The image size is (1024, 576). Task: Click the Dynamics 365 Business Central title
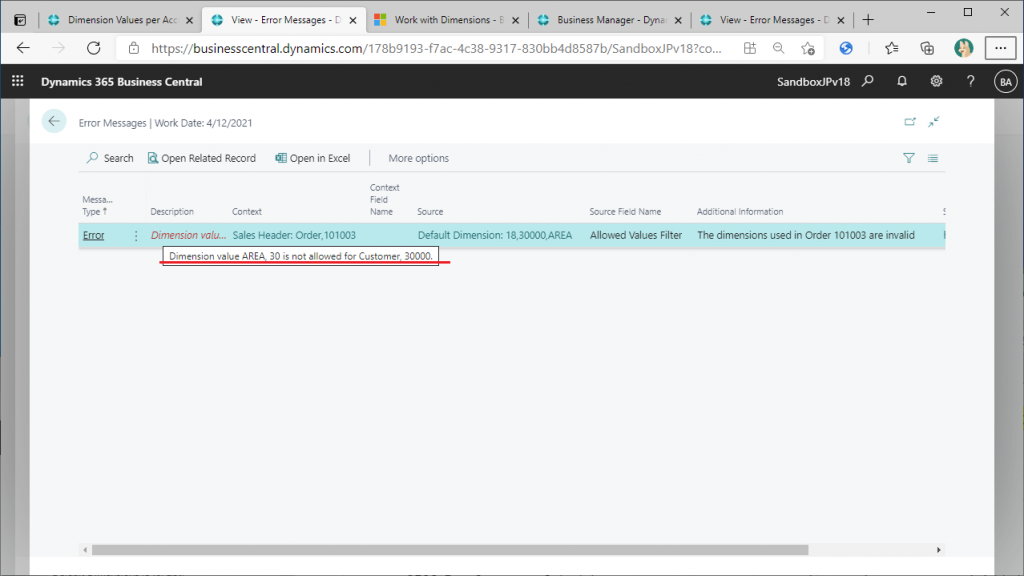click(121, 82)
